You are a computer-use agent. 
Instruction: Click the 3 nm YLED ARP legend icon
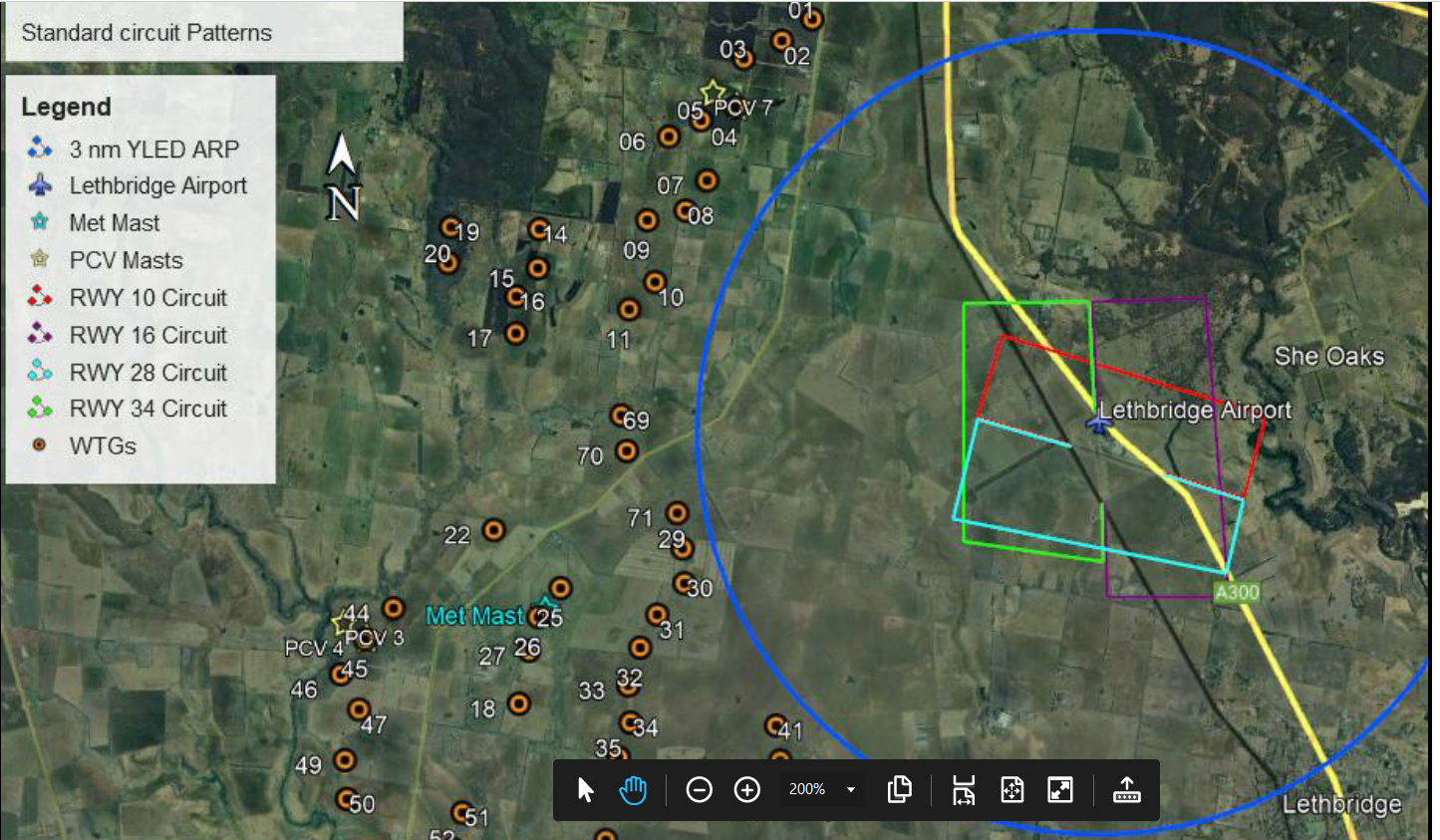[40, 147]
